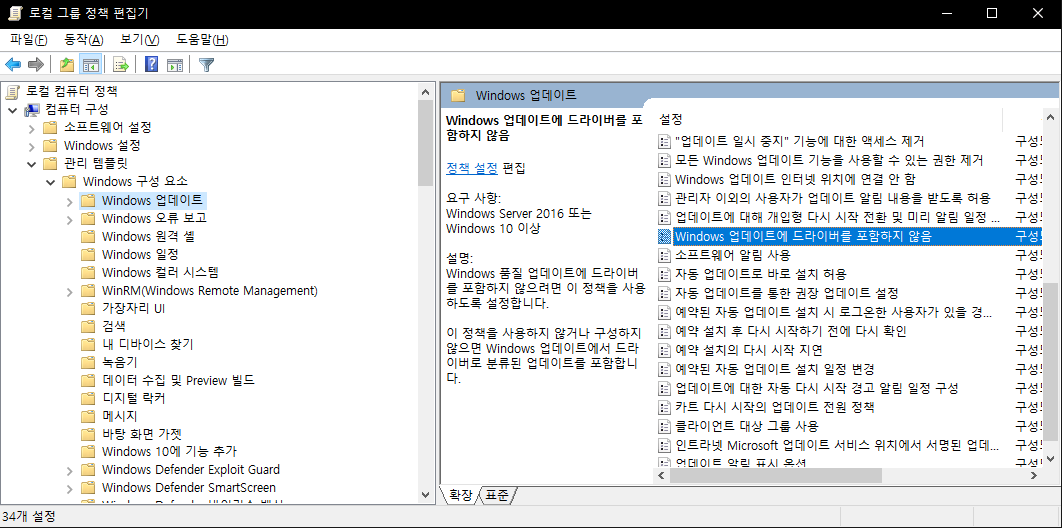Click the Forward arrow toolbar icon
Image resolution: width=1062 pixels, height=528 pixels.
[x=36, y=65]
